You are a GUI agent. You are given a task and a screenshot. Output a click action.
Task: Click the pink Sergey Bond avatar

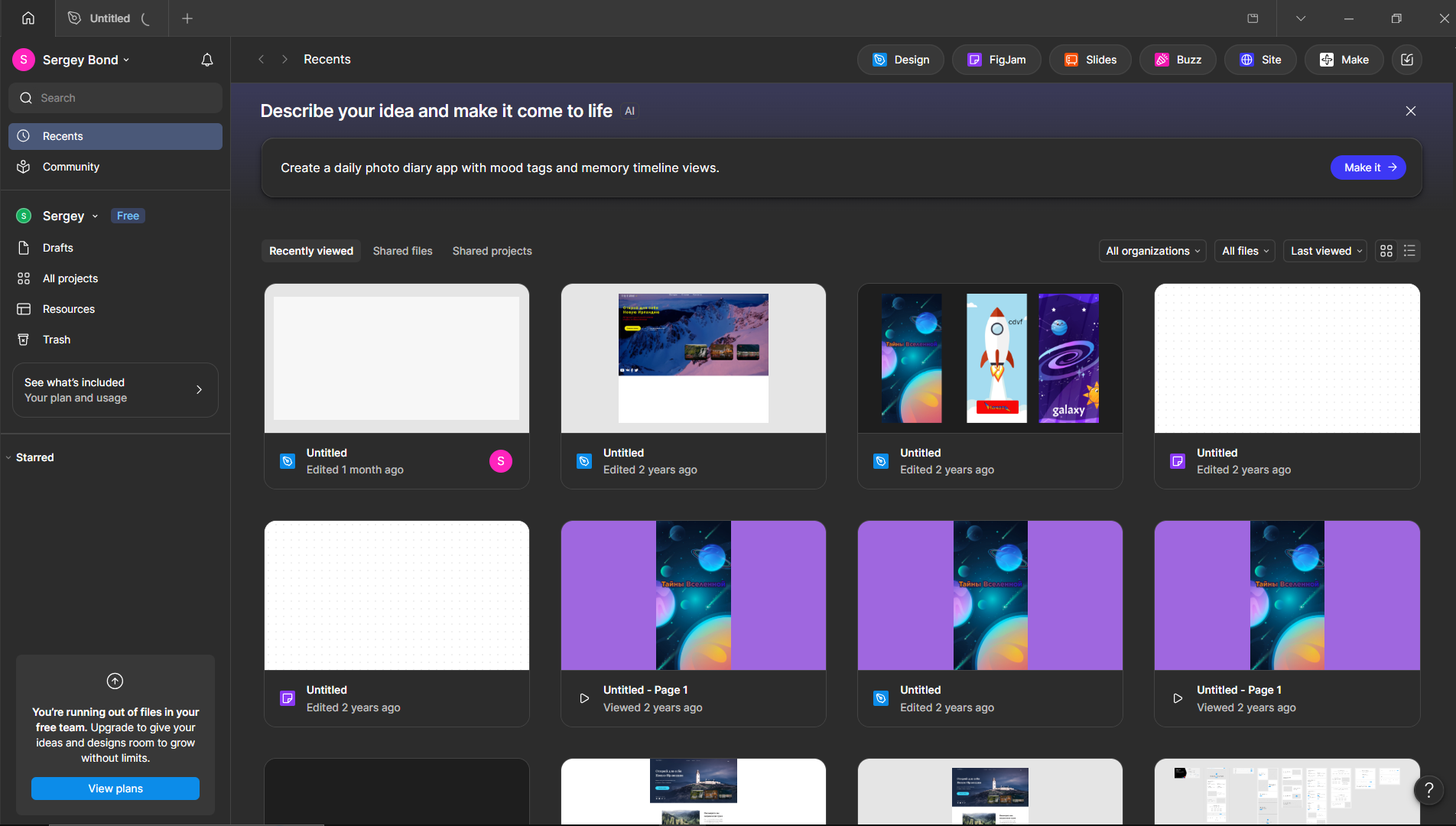[x=24, y=60]
